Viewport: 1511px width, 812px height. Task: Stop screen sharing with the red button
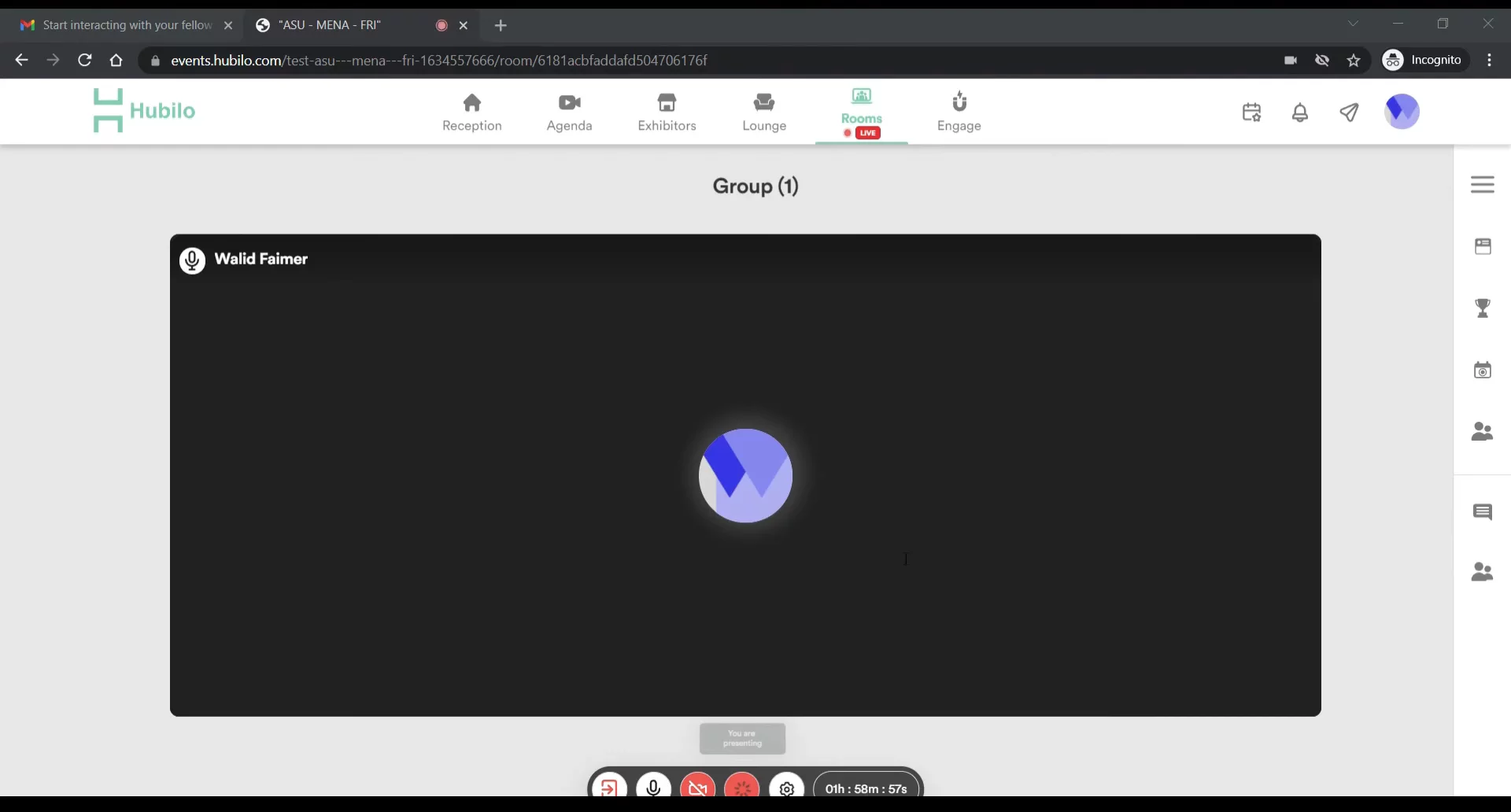coord(741,787)
